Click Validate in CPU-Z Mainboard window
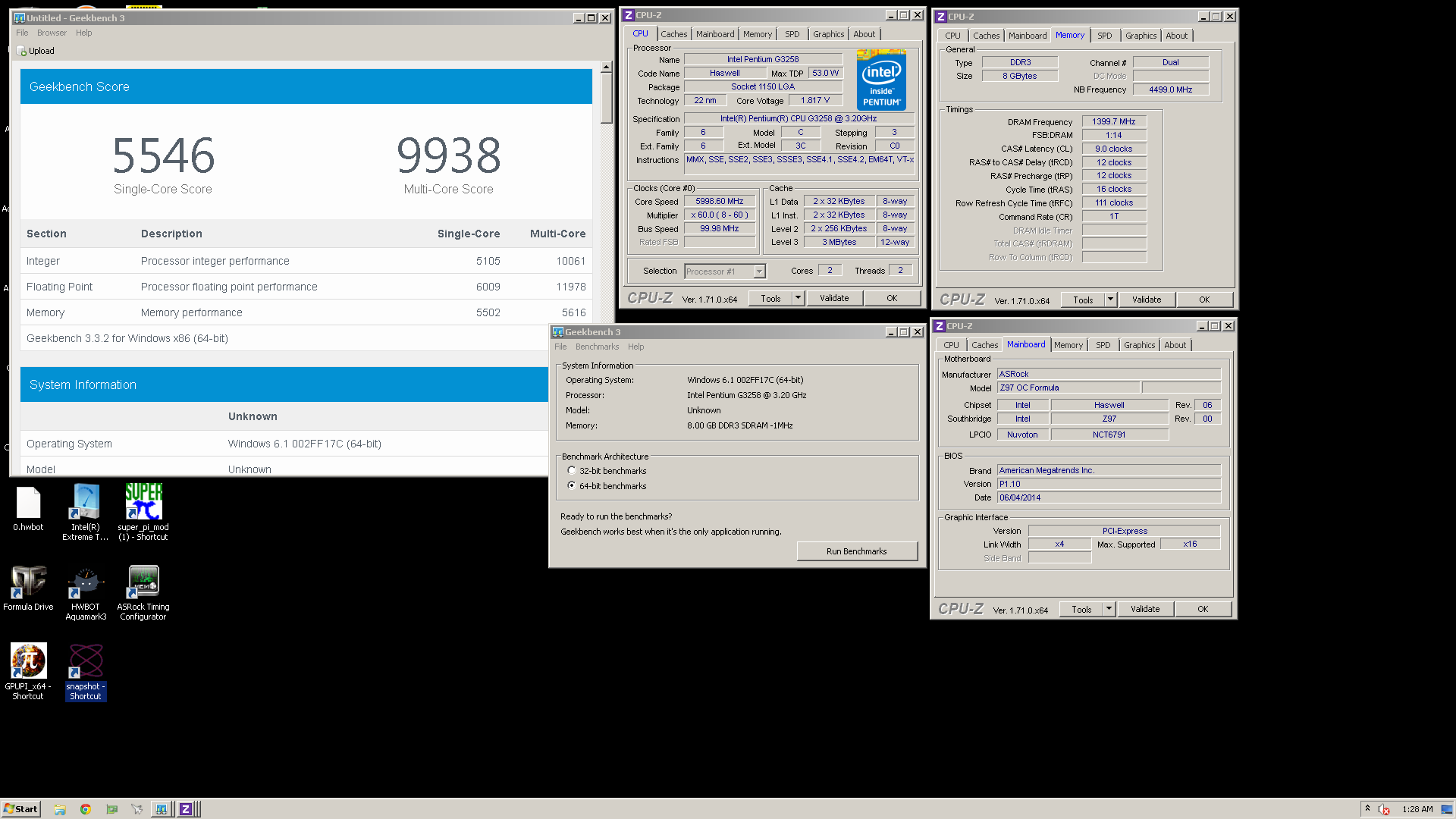 1145,610
